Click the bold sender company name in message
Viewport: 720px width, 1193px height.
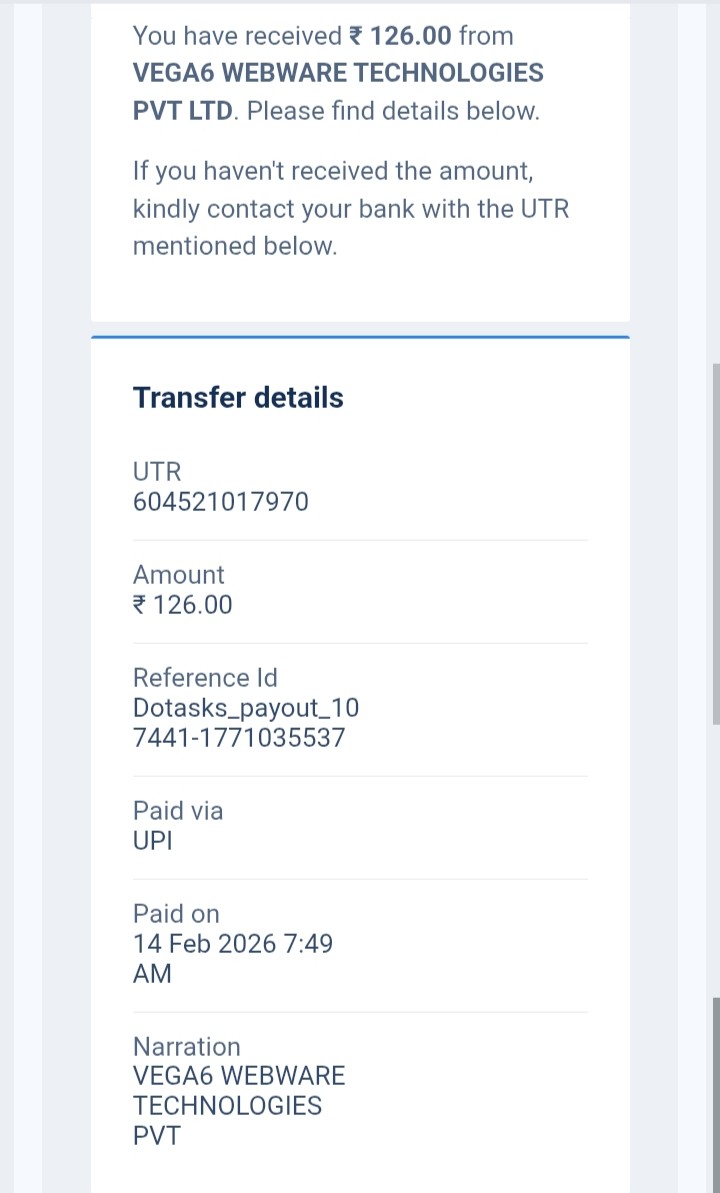pyautogui.click(x=338, y=73)
